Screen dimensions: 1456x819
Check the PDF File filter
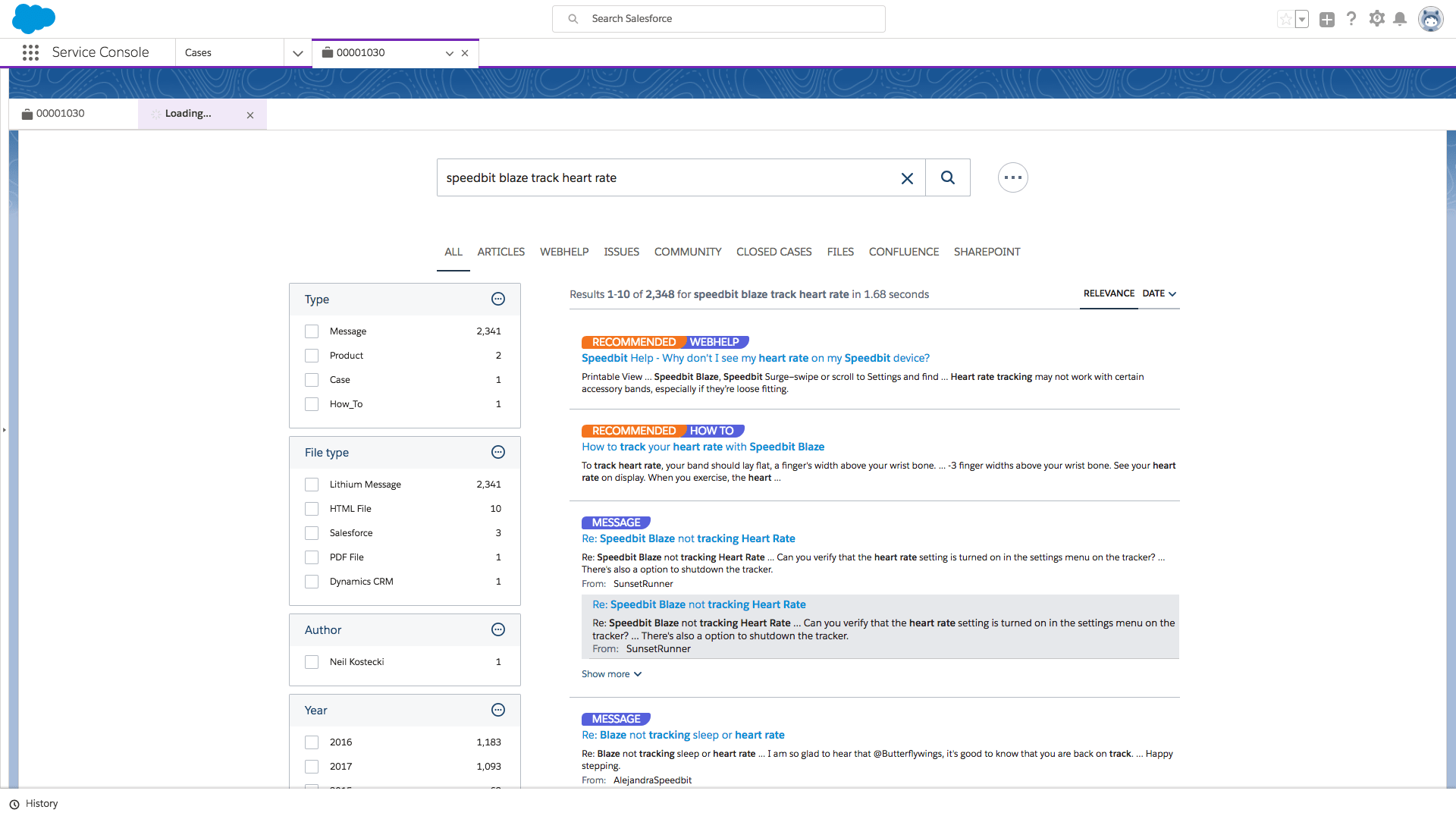tap(312, 557)
